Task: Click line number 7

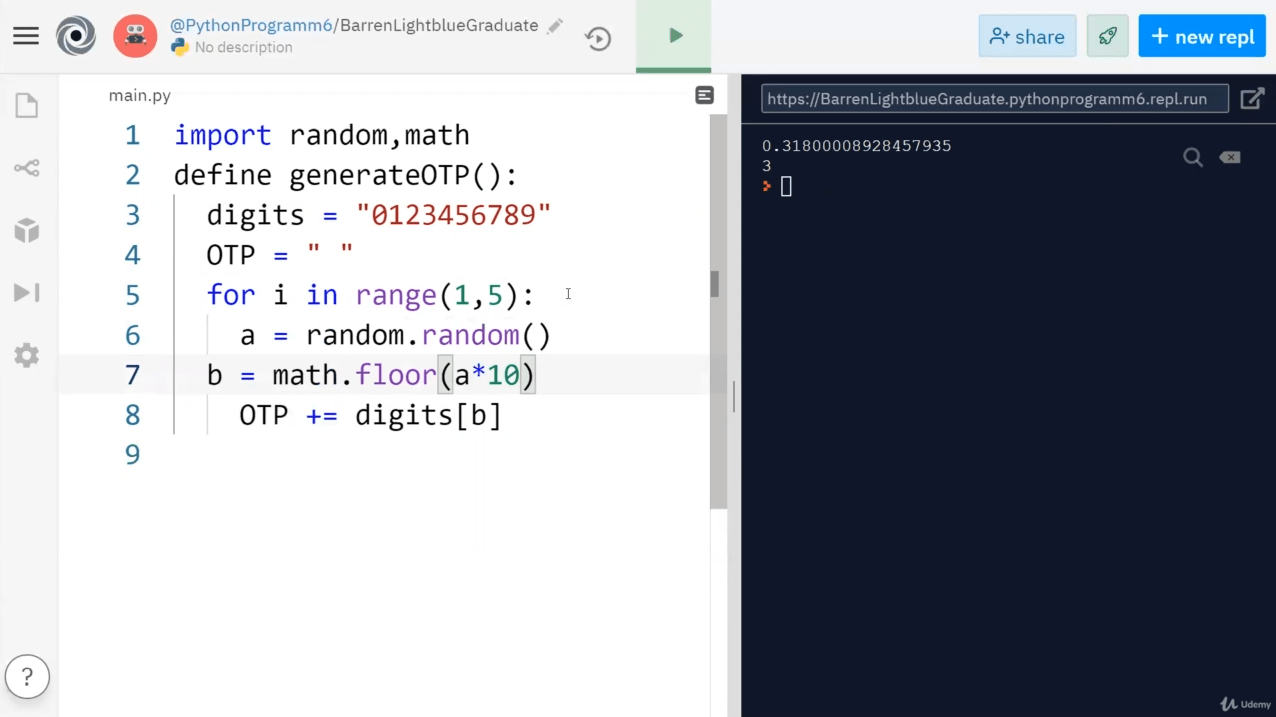Action: click(132, 375)
